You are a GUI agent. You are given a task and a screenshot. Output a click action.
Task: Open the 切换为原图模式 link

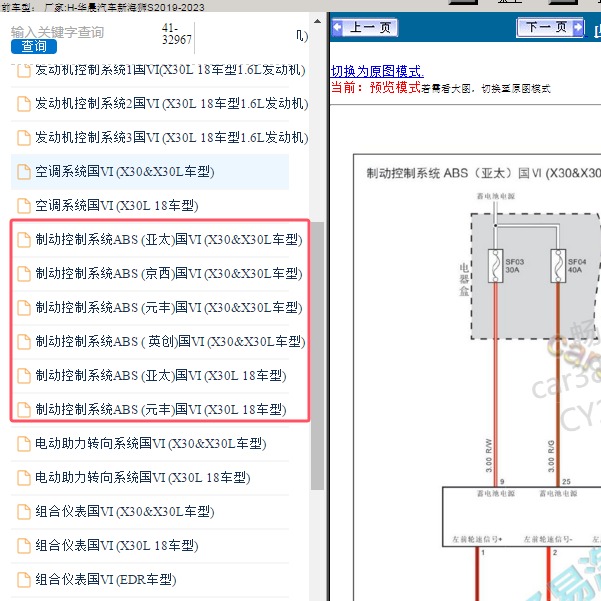(377, 71)
